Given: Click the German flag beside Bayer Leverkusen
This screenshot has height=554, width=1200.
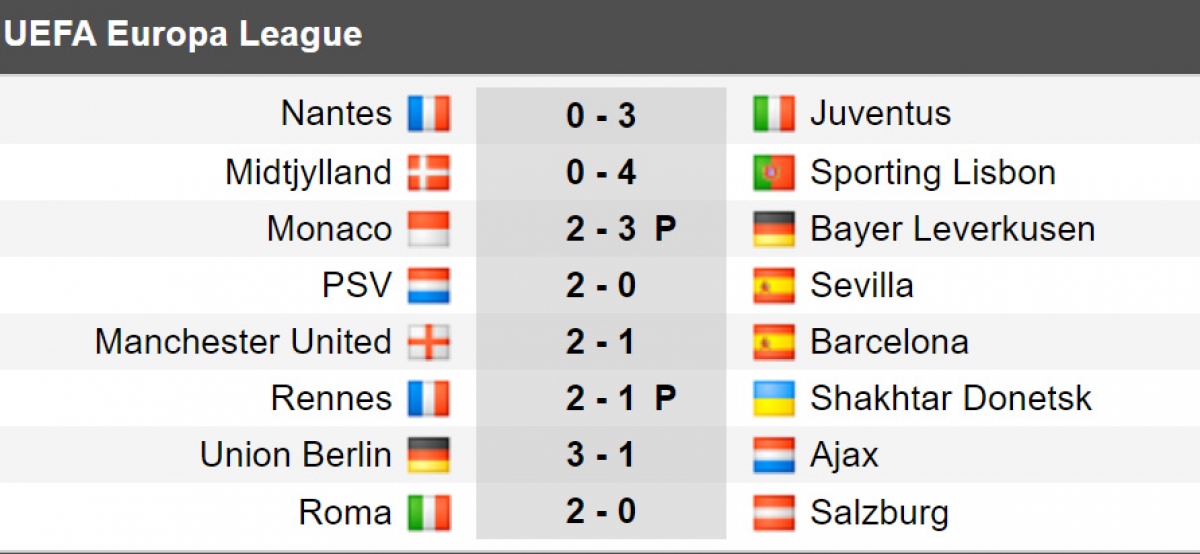Looking at the screenshot, I should [x=773, y=229].
